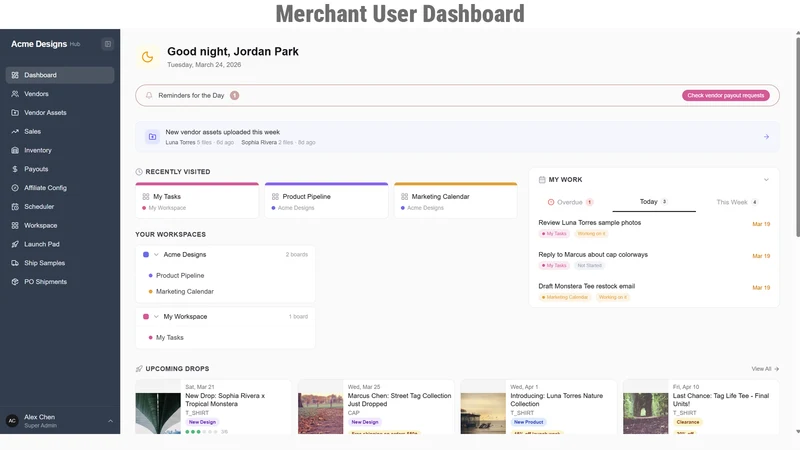Viewport: 800px width, 450px height.
Task: Click the Scheduler calendar icon
Action: (x=15, y=207)
